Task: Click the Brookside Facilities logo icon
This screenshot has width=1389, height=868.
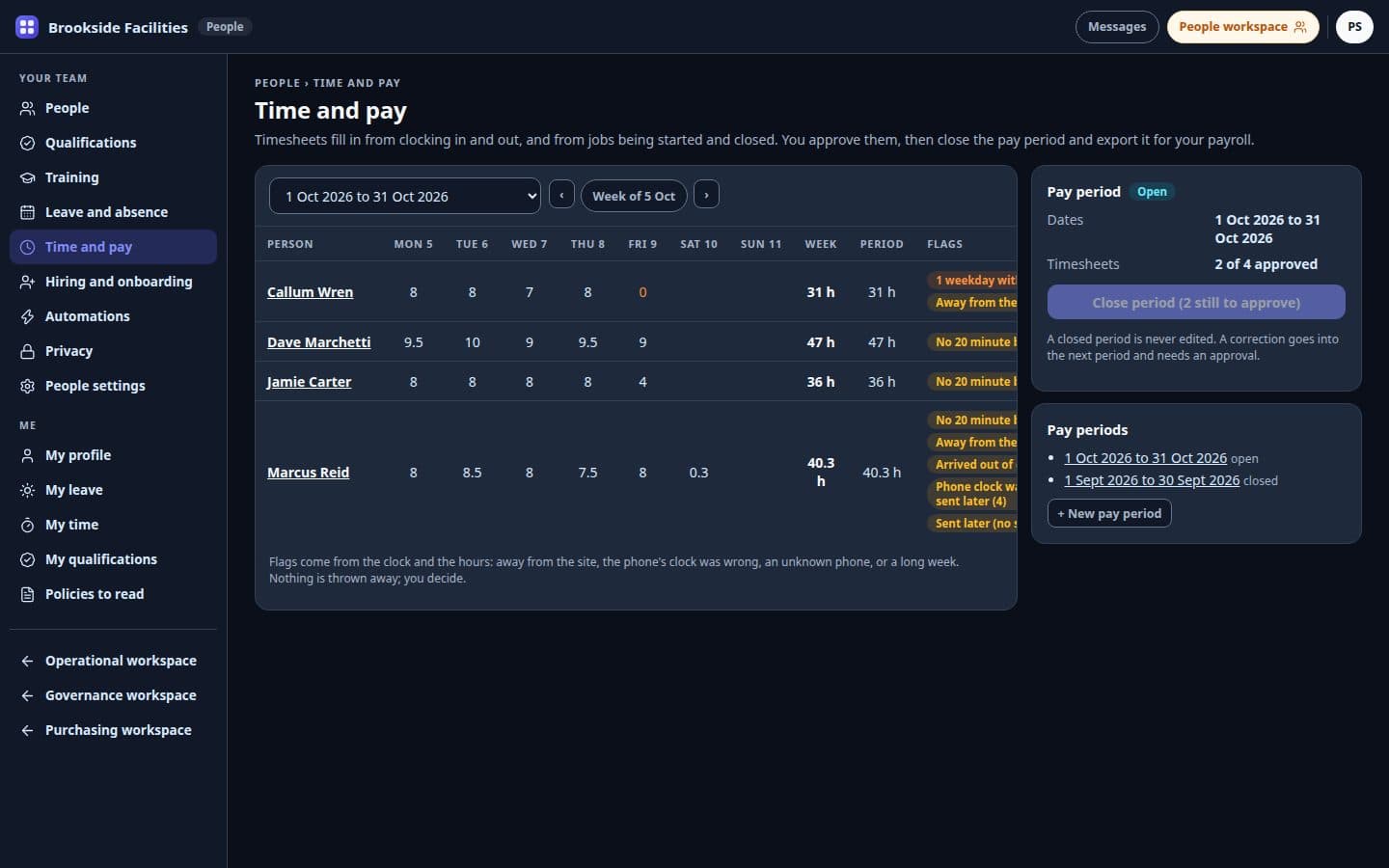Action: pos(27,27)
